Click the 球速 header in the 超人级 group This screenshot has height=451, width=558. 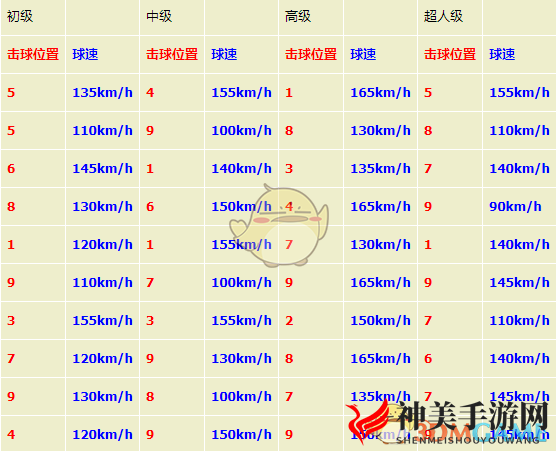tap(502, 54)
